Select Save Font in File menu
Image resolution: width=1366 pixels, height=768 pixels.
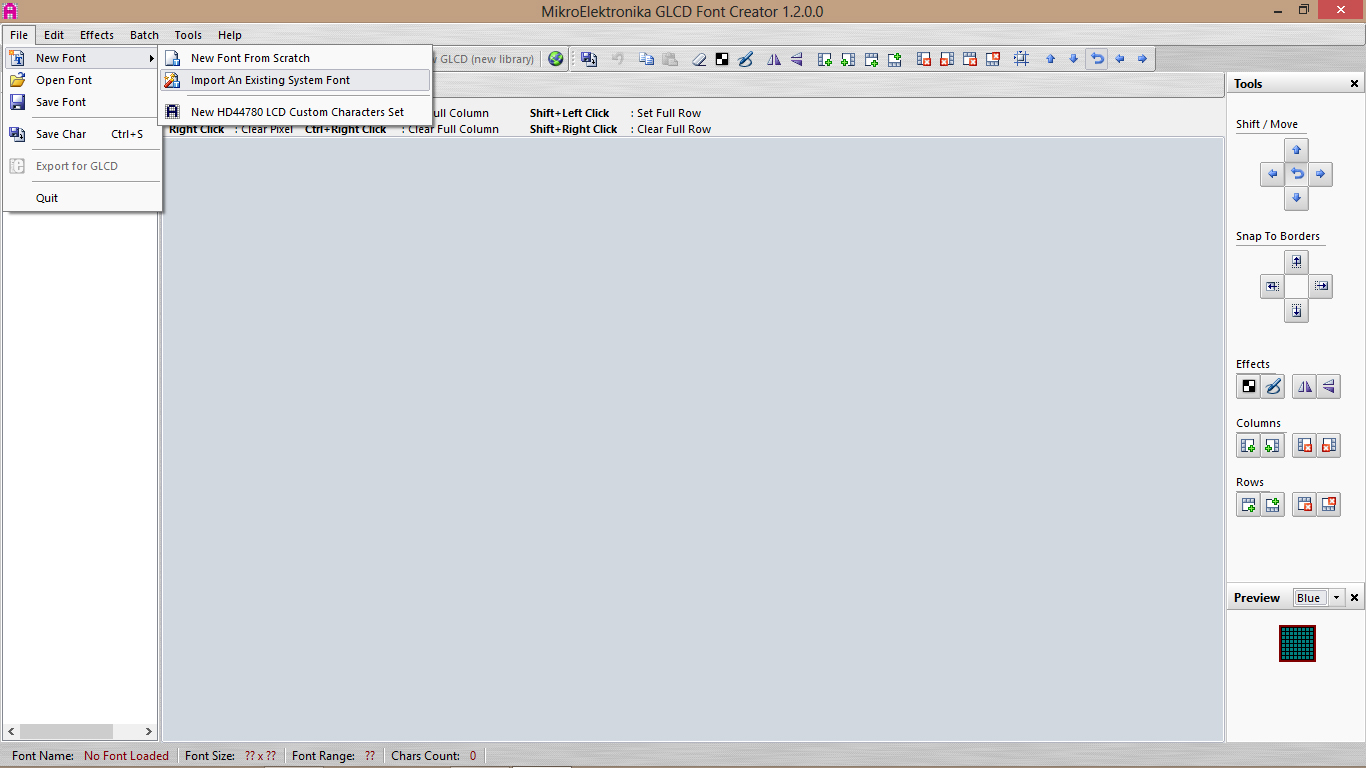82,102
